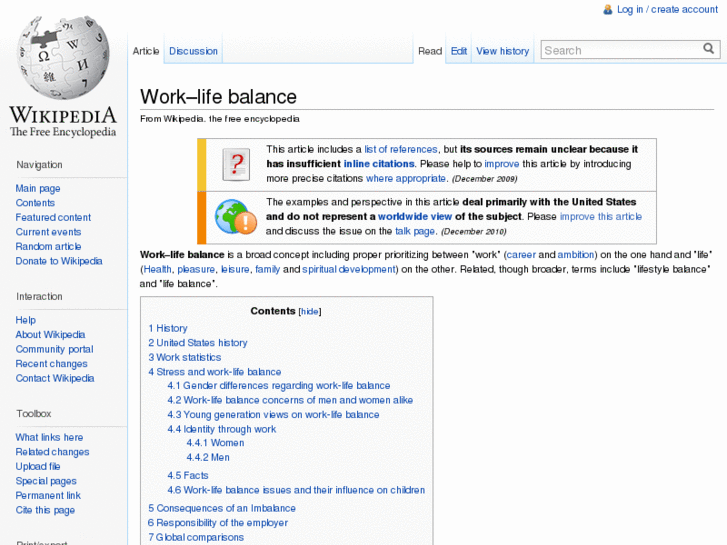Hide the Contents table via hide link
The image size is (727, 545).
(x=310, y=312)
